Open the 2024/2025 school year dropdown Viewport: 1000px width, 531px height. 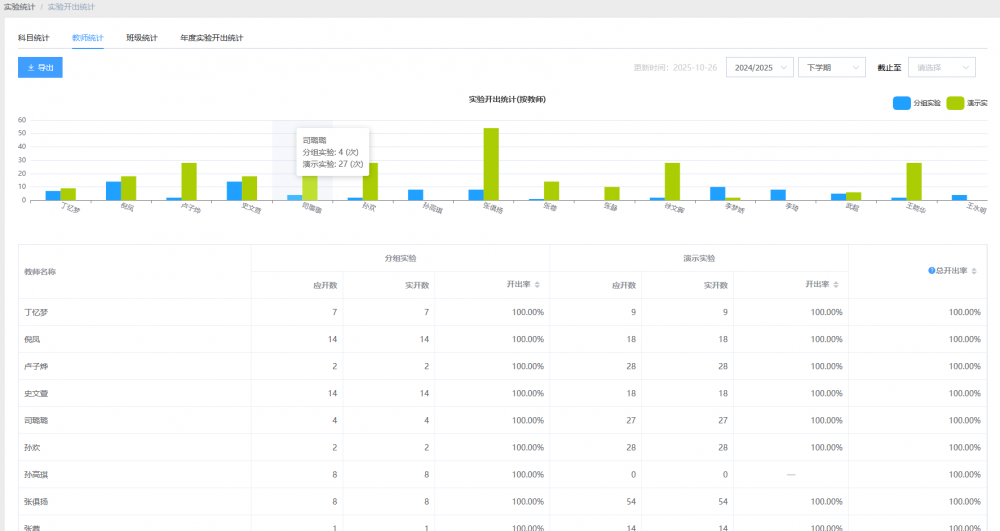point(759,67)
